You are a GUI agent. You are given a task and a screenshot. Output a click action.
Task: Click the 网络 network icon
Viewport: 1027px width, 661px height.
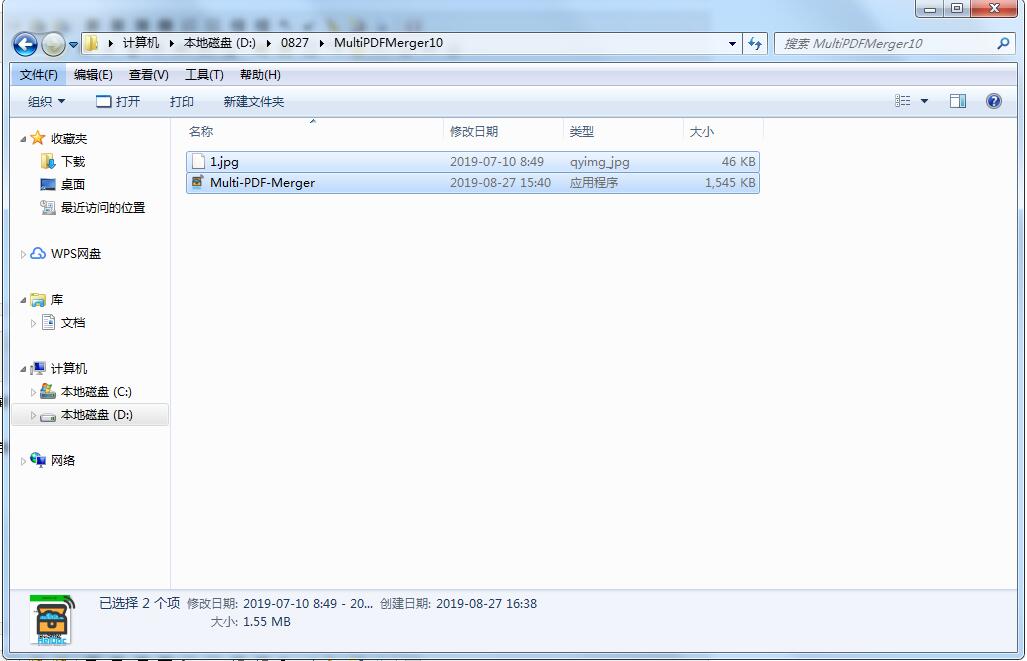pyautogui.click(x=38, y=460)
